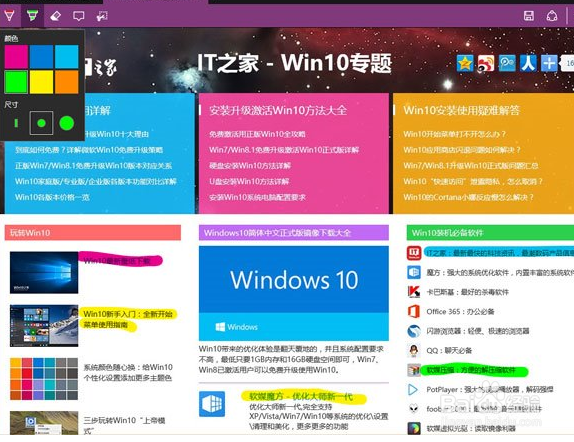Open link 正版Win7/Win8.1免费升级Win10版本对应关系
This screenshot has width=574, height=442.
94,166
